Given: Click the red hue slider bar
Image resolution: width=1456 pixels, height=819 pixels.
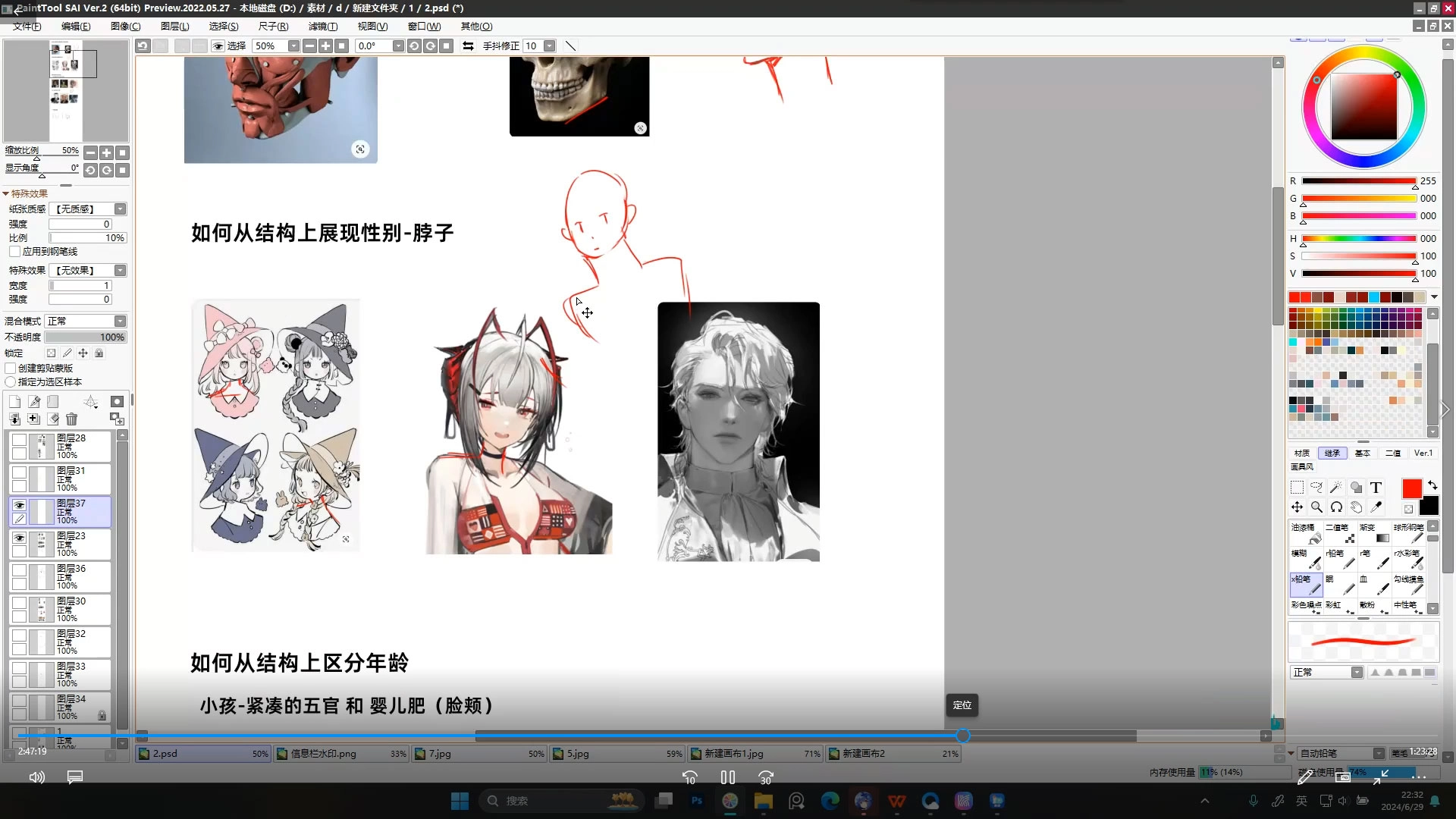Looking at the screenshot, I should point(1359,181).
